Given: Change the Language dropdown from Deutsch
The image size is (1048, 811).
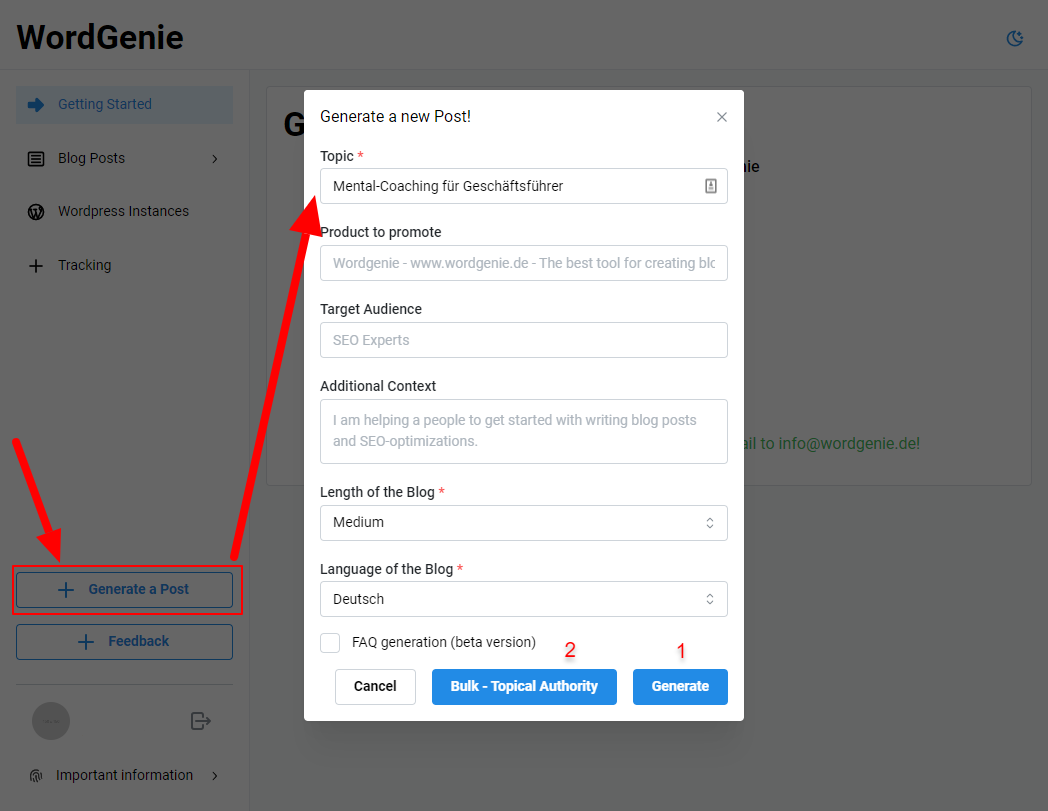Looking at the screenshot, I should tap(523, 599).
